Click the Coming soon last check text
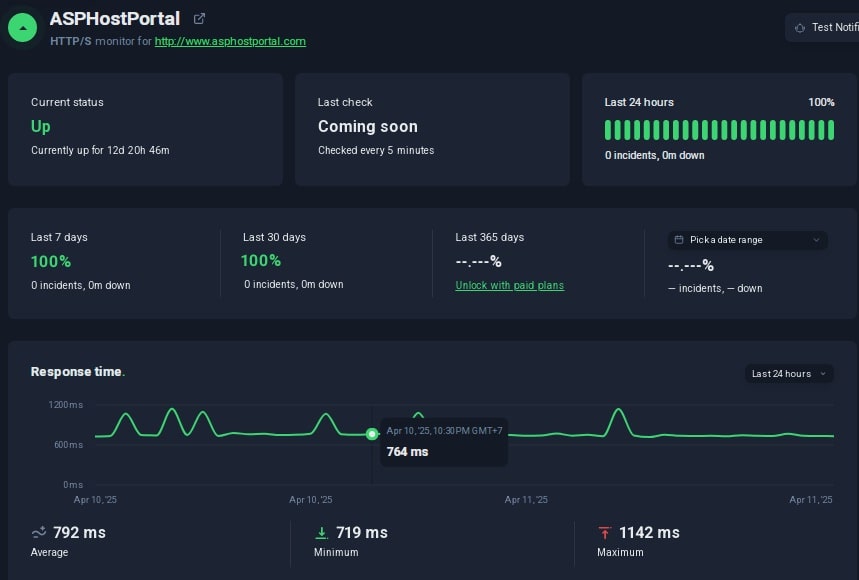This screenshot has height=580, width=859. 368,127
